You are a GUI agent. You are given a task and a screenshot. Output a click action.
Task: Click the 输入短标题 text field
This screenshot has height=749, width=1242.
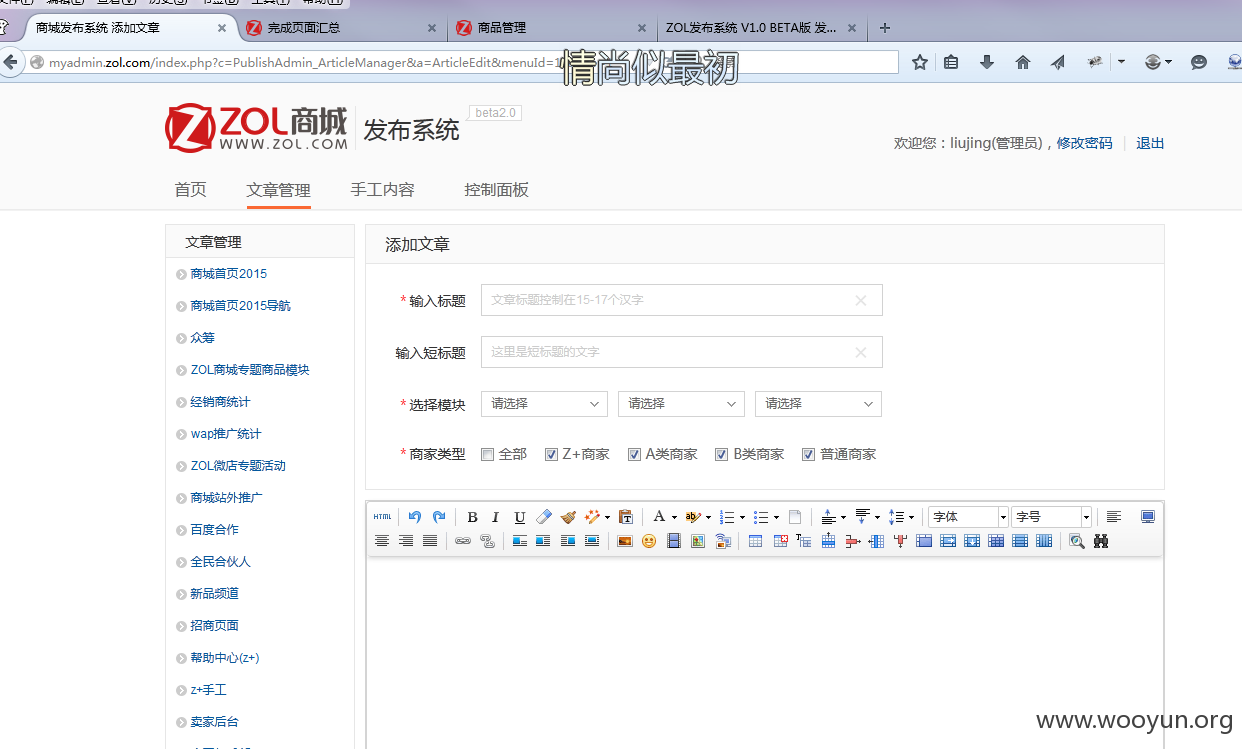(x=681, y=352)
